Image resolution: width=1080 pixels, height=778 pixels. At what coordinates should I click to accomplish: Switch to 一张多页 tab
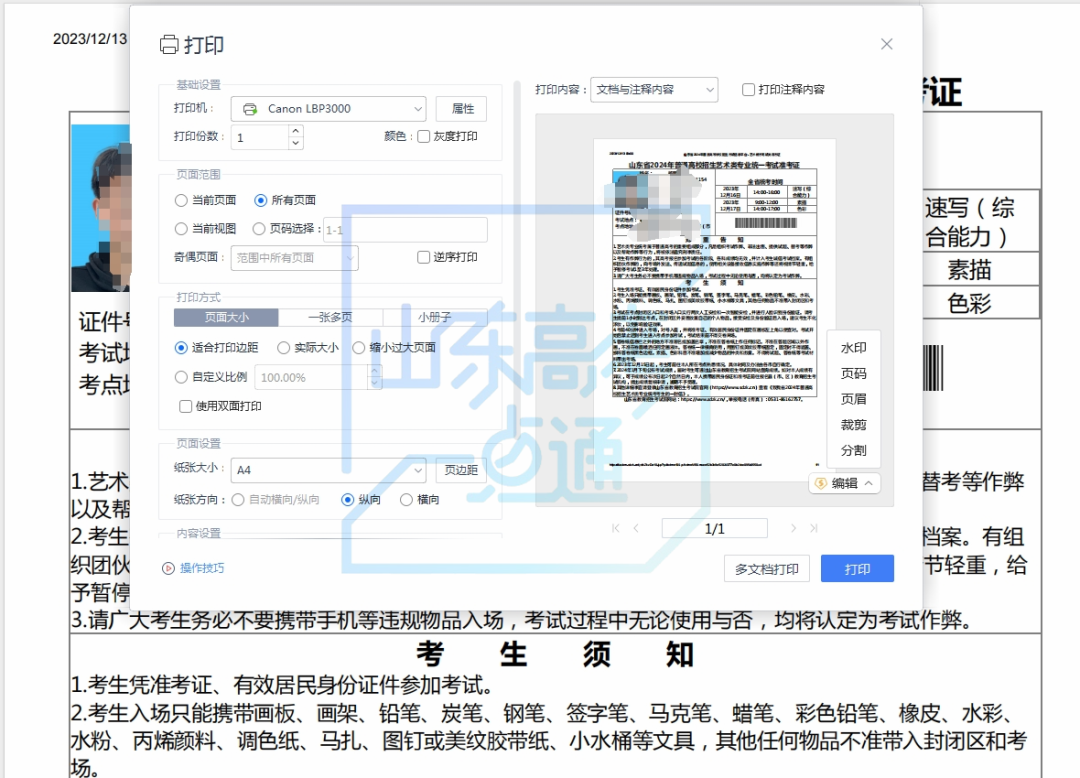[x=329, y=317]
